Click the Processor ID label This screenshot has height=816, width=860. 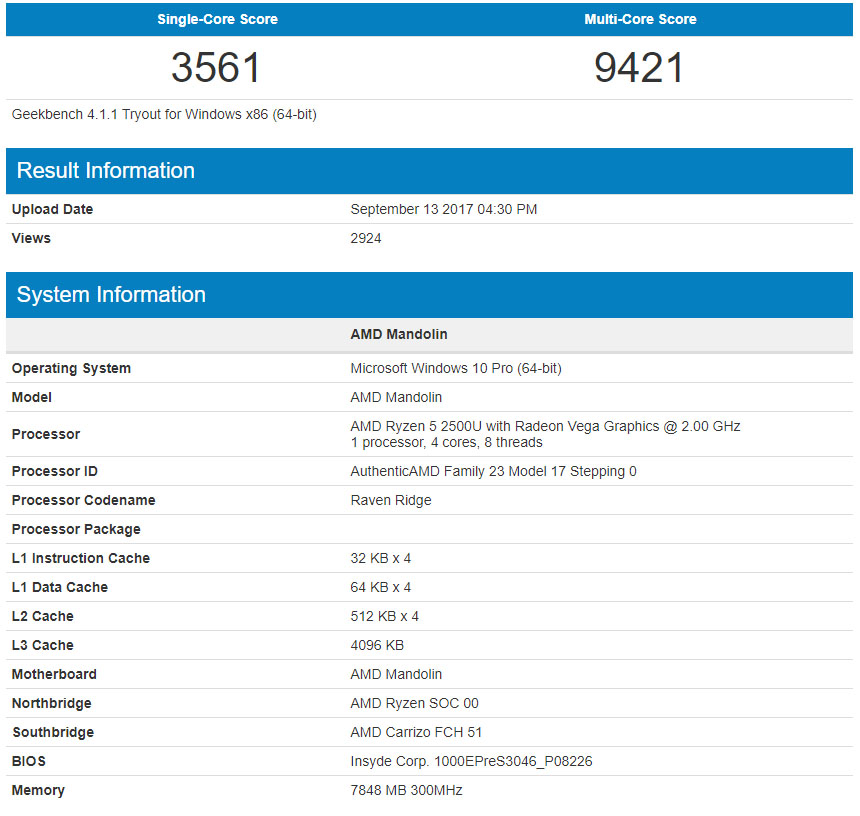55,471
